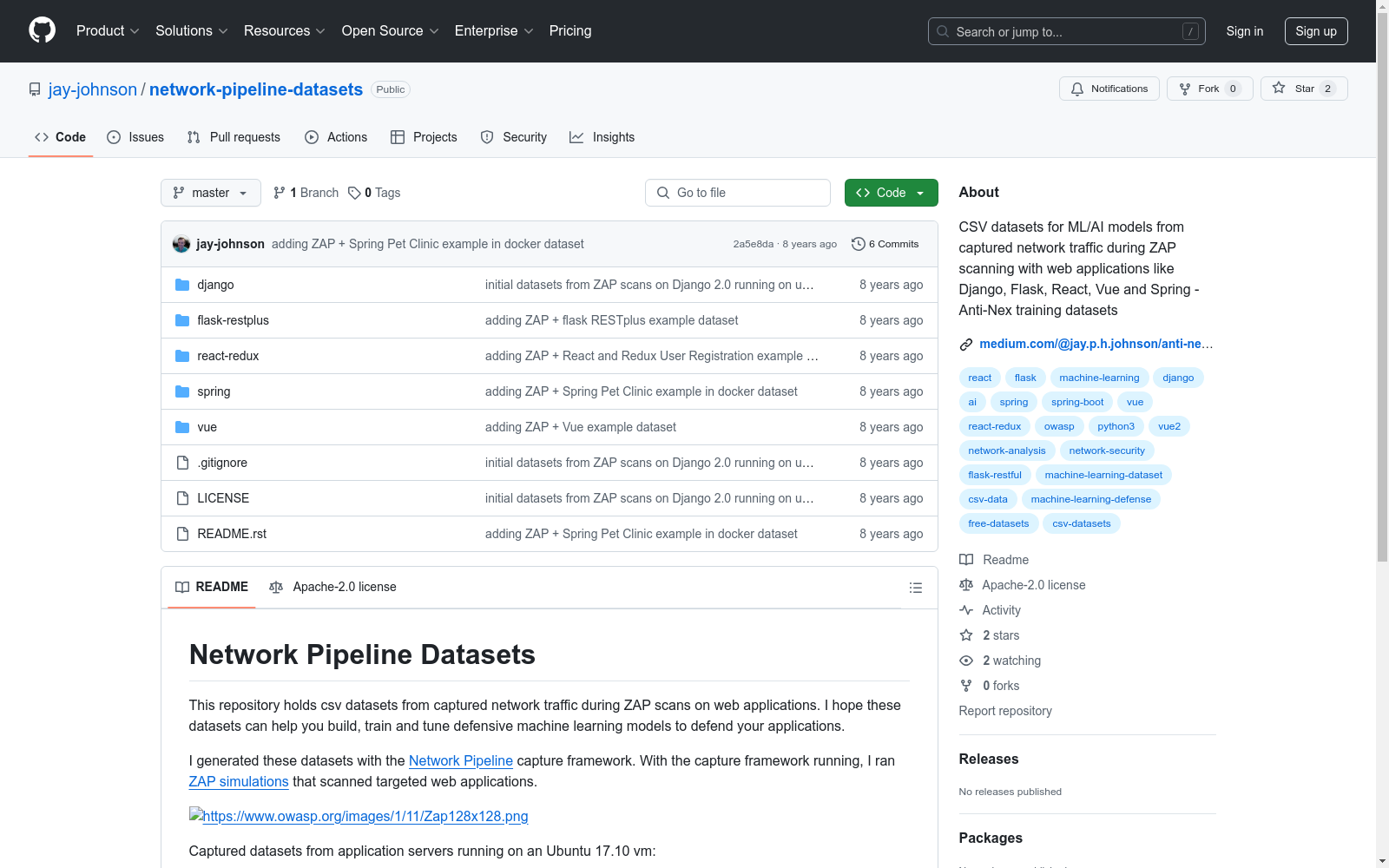Click the vue folder icon
This screenshot has height=868, width=1389.
pyautogui.click(x=182, y=427)
